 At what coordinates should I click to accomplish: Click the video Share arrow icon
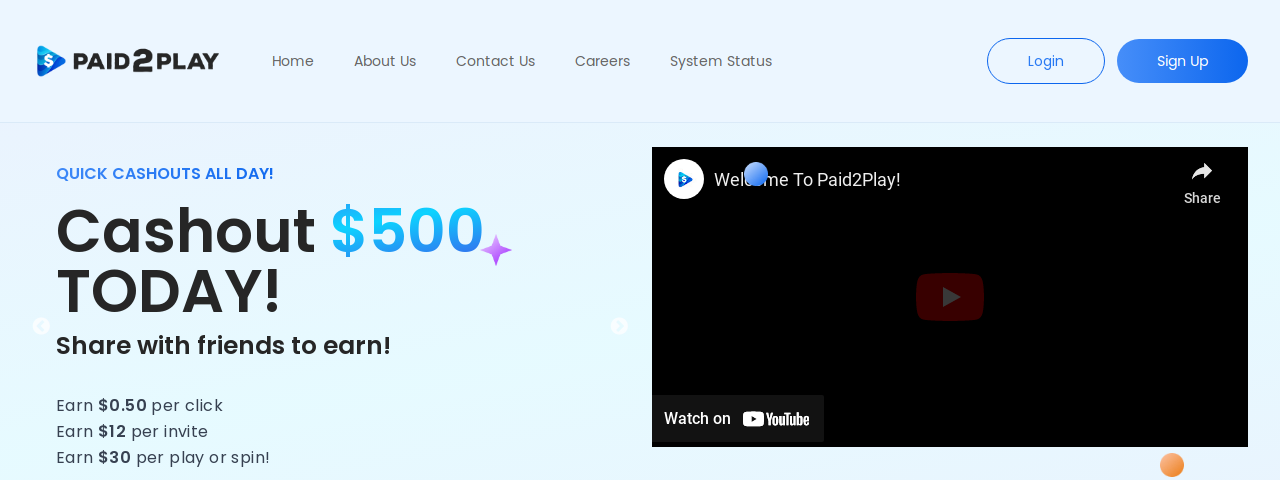tap(1202, 171)
